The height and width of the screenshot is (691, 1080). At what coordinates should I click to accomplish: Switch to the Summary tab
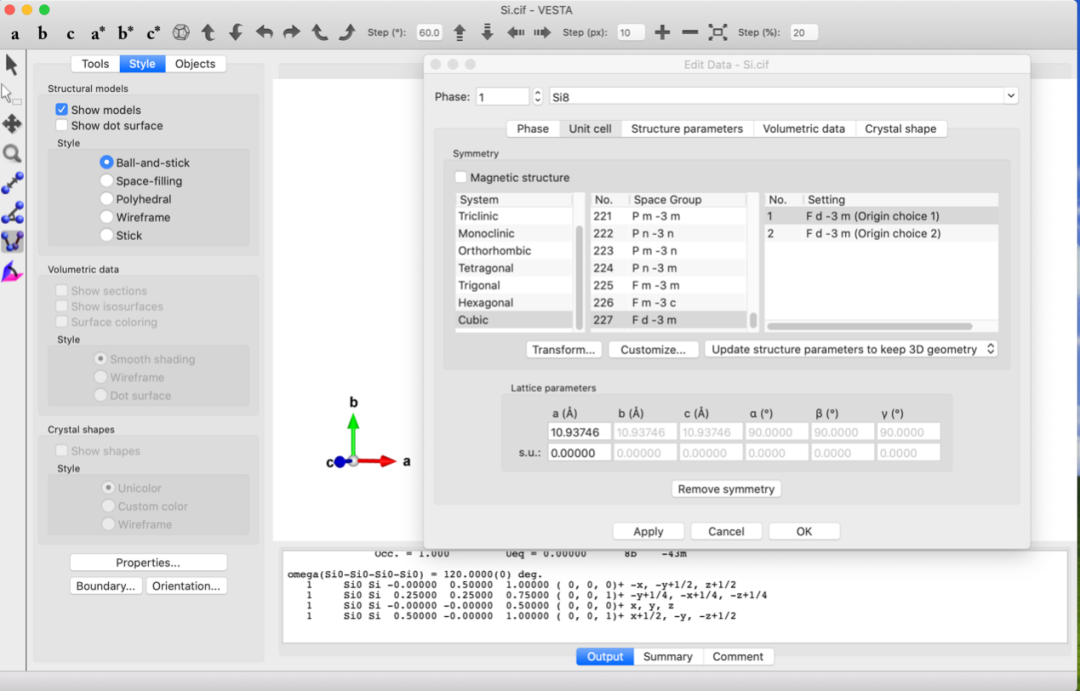pos(667,657)
